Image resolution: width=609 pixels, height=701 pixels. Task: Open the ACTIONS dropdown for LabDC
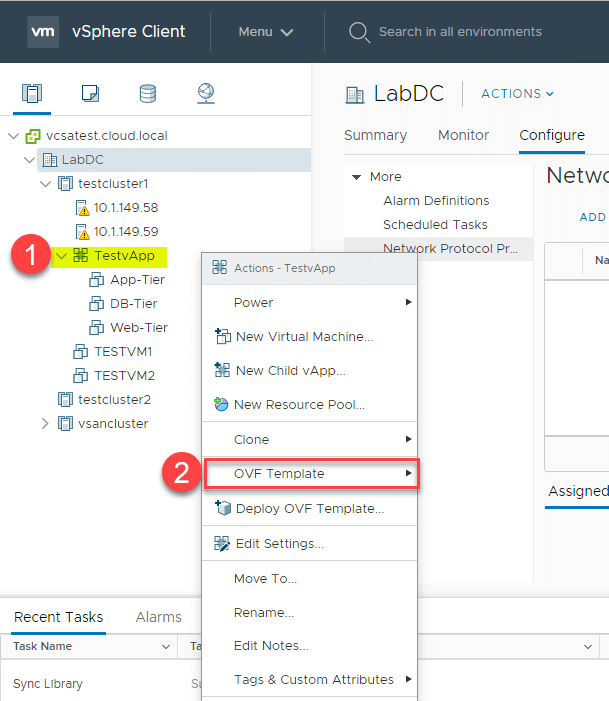point(518,93)
